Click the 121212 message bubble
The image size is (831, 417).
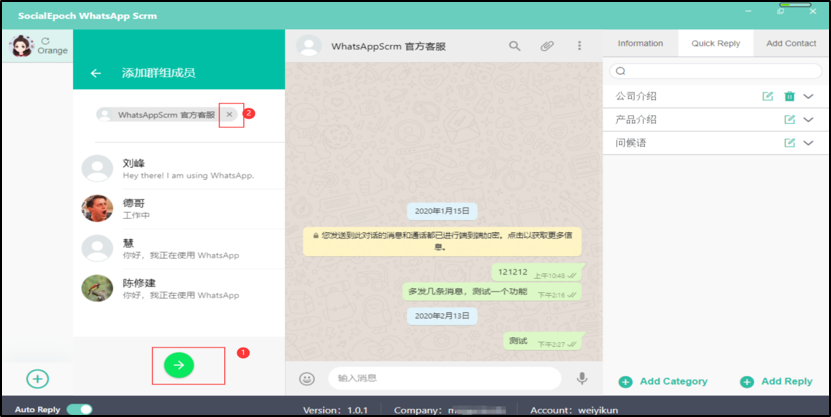click(x=536, y=272)
